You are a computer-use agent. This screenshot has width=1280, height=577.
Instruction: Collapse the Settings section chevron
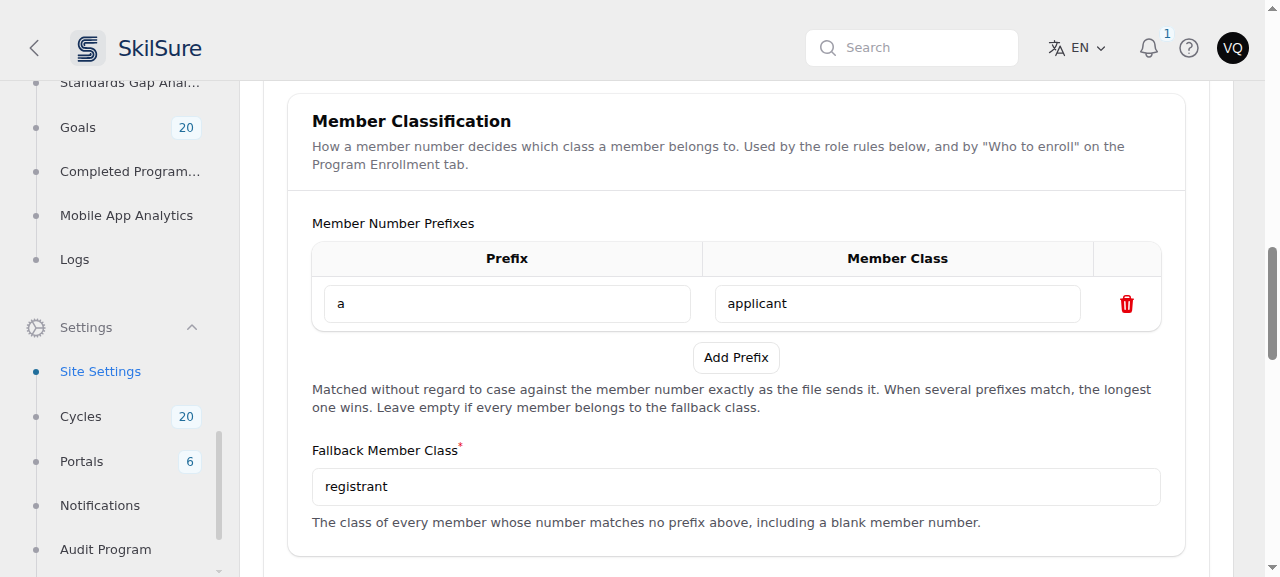tap(192, 328)
